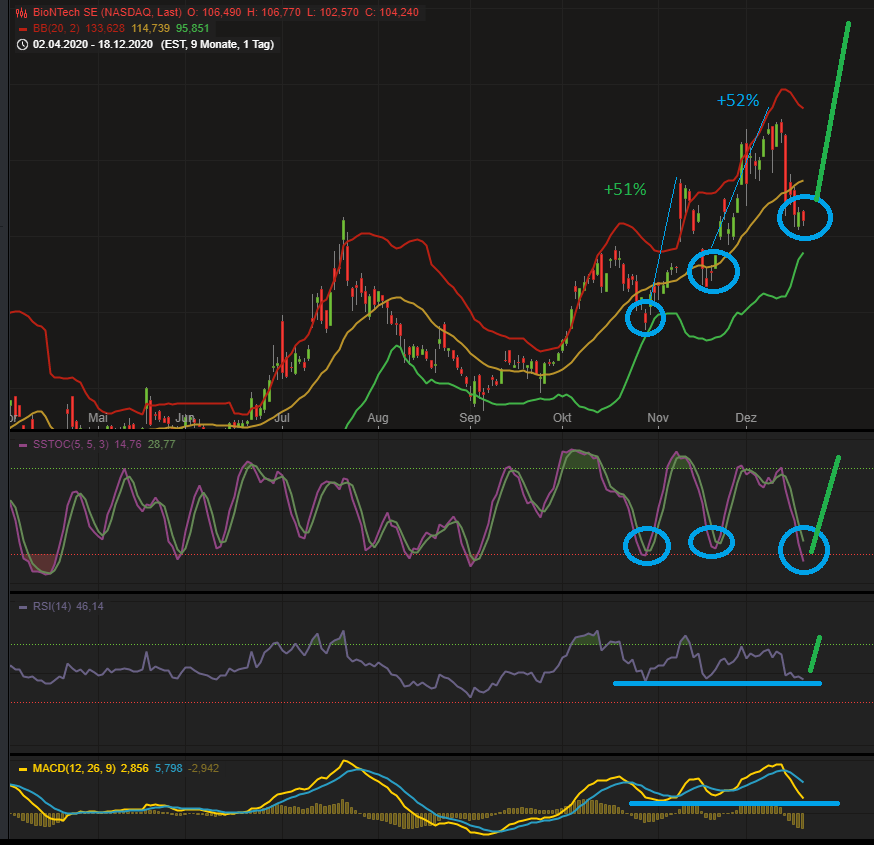Viewport: 874px width, 845px height.
Task: Click the Aug axis label
Action: pos(378,417)
